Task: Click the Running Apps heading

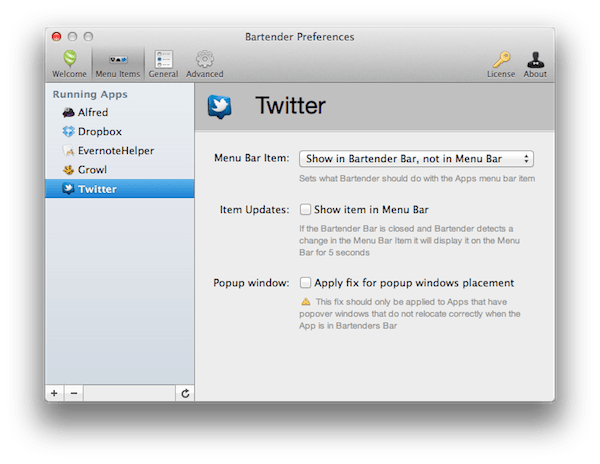Action: pyautogui.click(x=90, y=94)
